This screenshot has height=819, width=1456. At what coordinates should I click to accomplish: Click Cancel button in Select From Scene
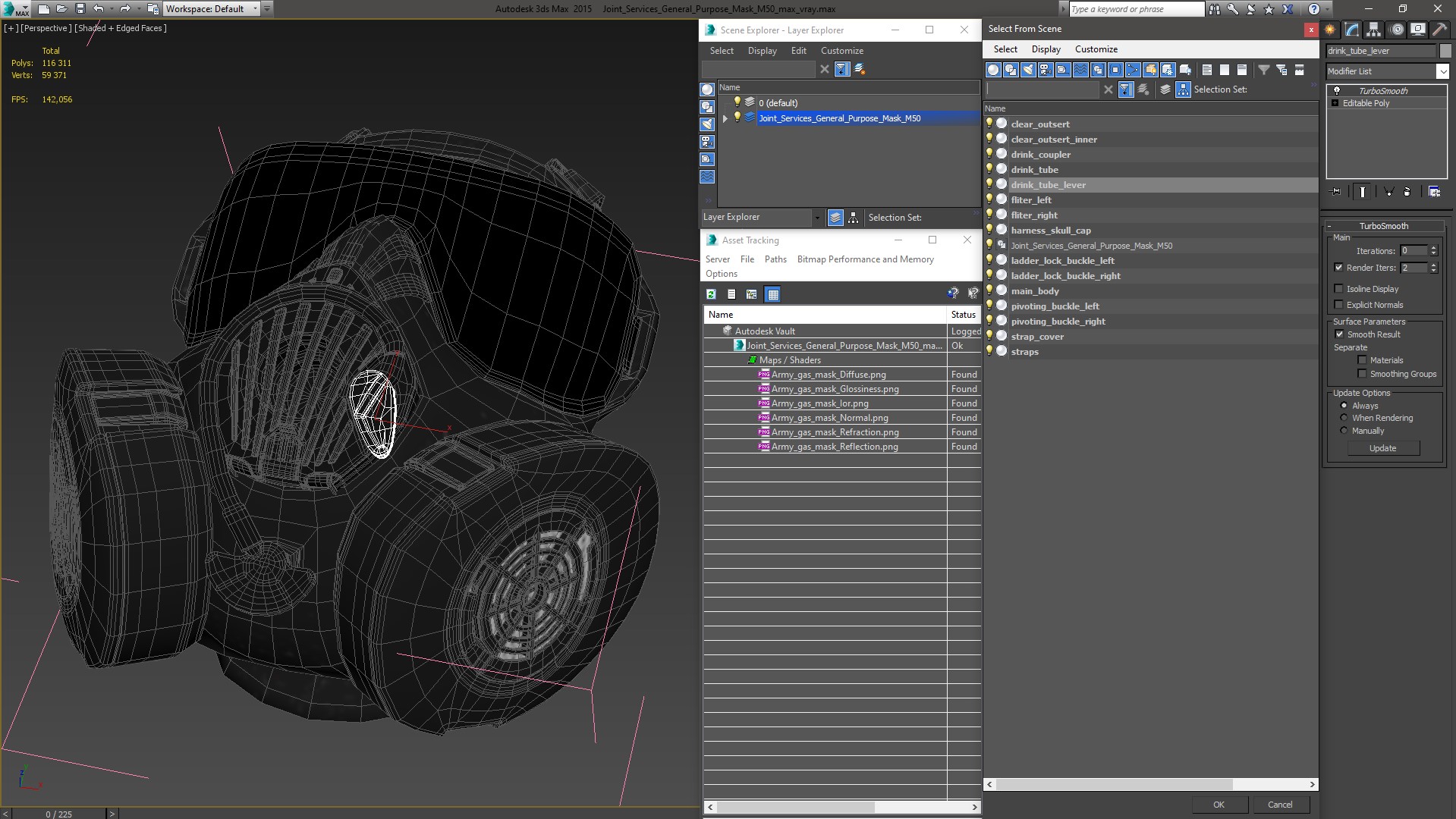pos(1280,805)
